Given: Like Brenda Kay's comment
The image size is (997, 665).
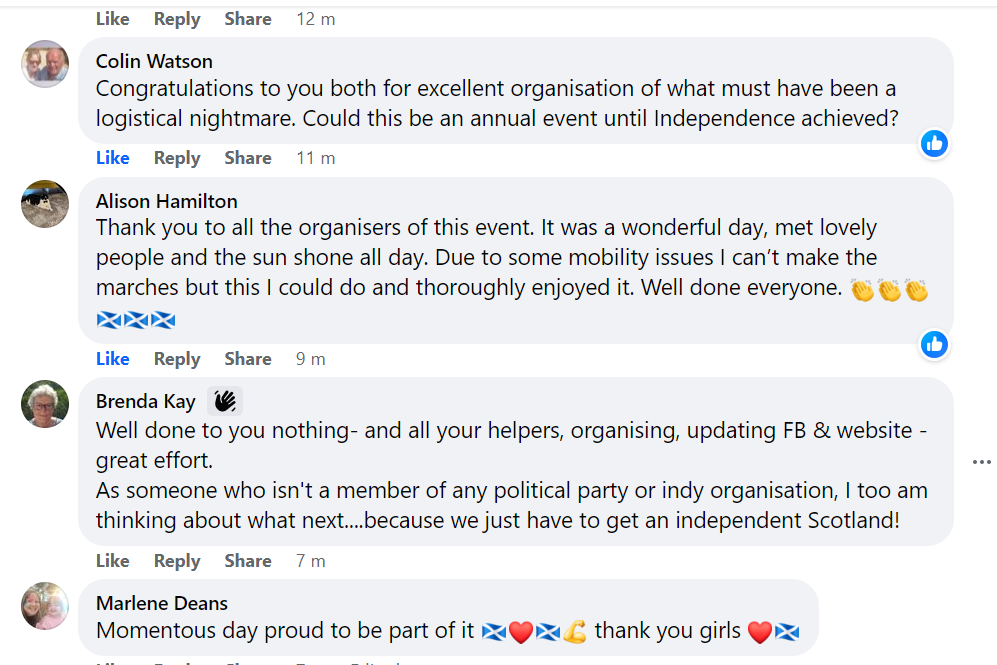Looking at the screenshot, I should click(113, 561).
